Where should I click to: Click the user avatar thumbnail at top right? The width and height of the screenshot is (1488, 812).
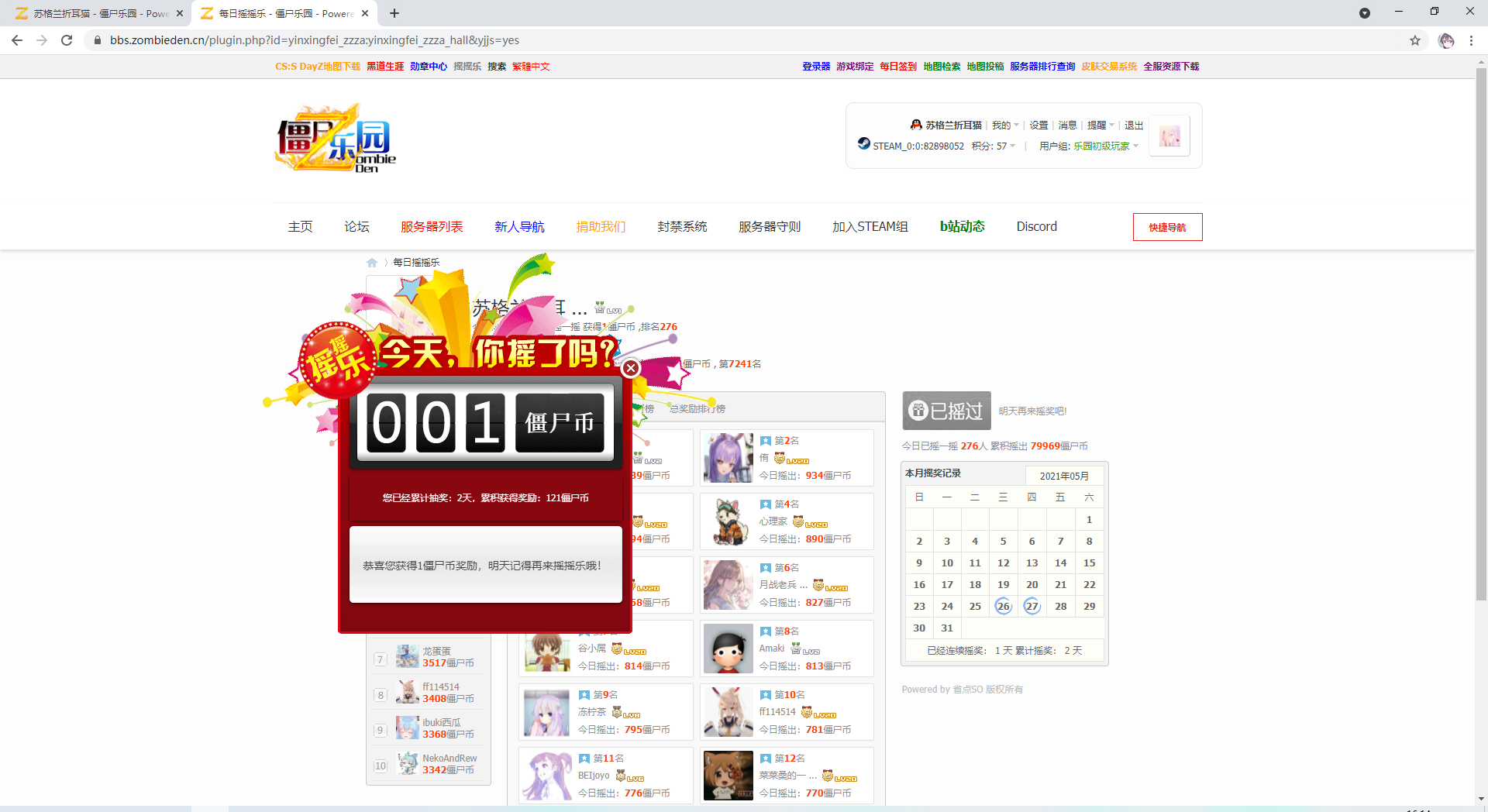point(1169,136)
